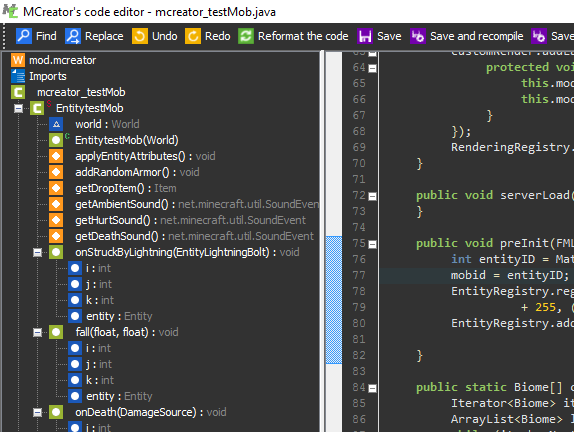
Task: Click toolbar drag handle dots
Action: click(4, 36)
